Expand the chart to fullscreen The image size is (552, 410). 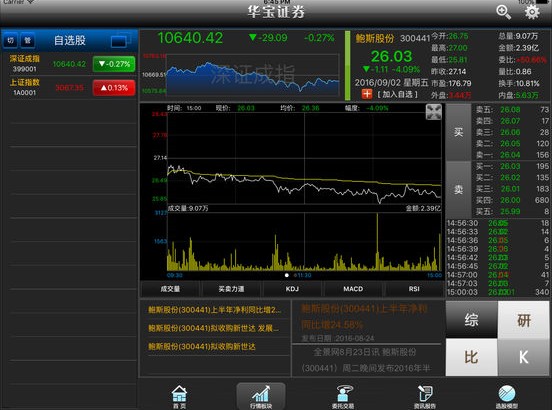(x=433, y=112)
